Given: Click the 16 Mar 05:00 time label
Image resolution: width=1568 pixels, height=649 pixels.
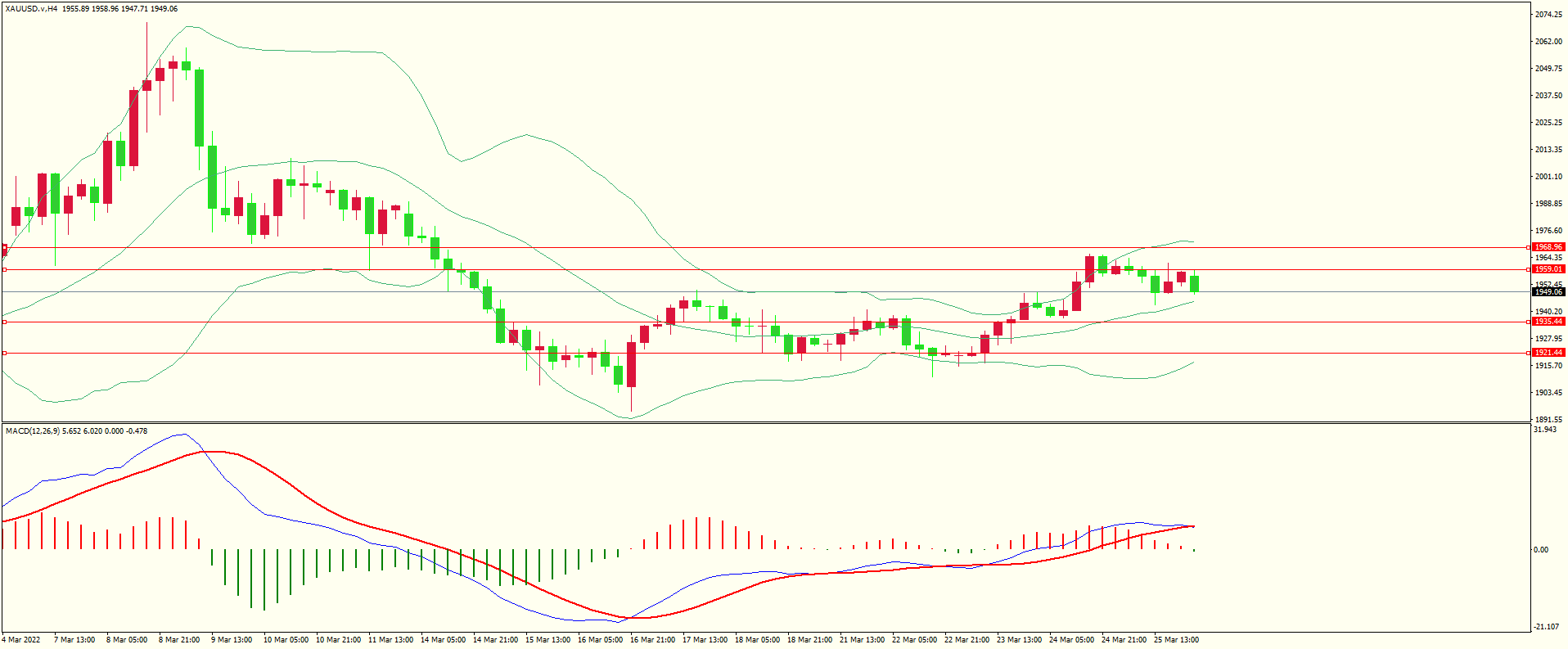Looking at the screenshot, I should pyautogui.click(x=600, y=640).
